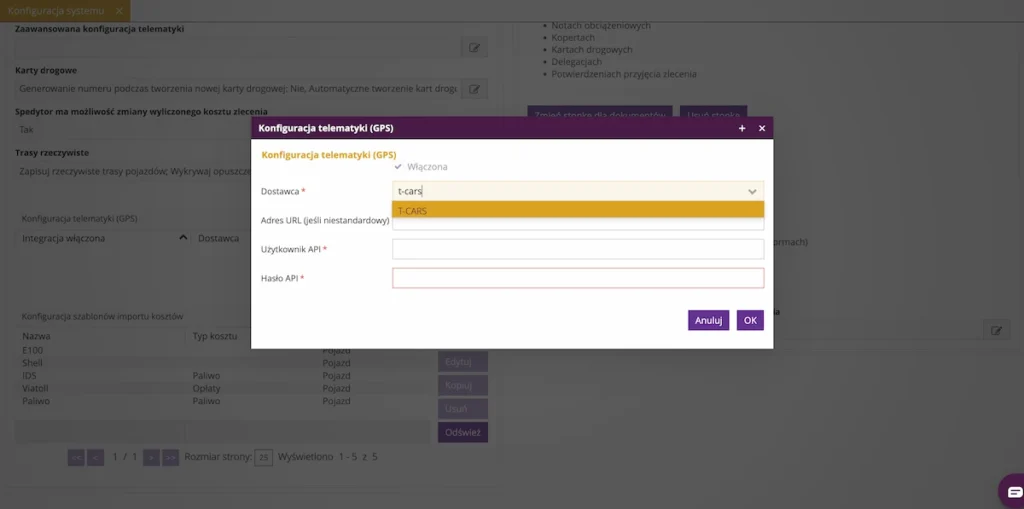Close the Konfiguracja telematyki dialog

[761, 129]
